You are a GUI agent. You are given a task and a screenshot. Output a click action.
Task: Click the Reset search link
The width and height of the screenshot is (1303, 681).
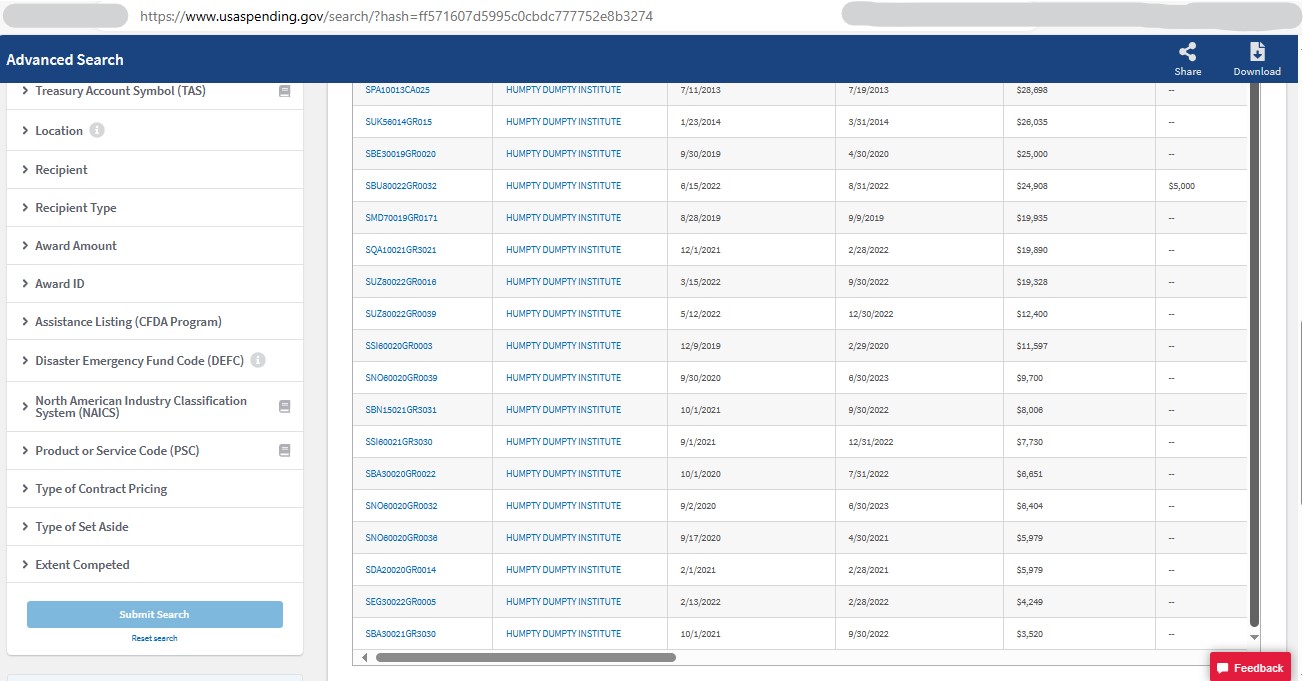tap(154, 638)
